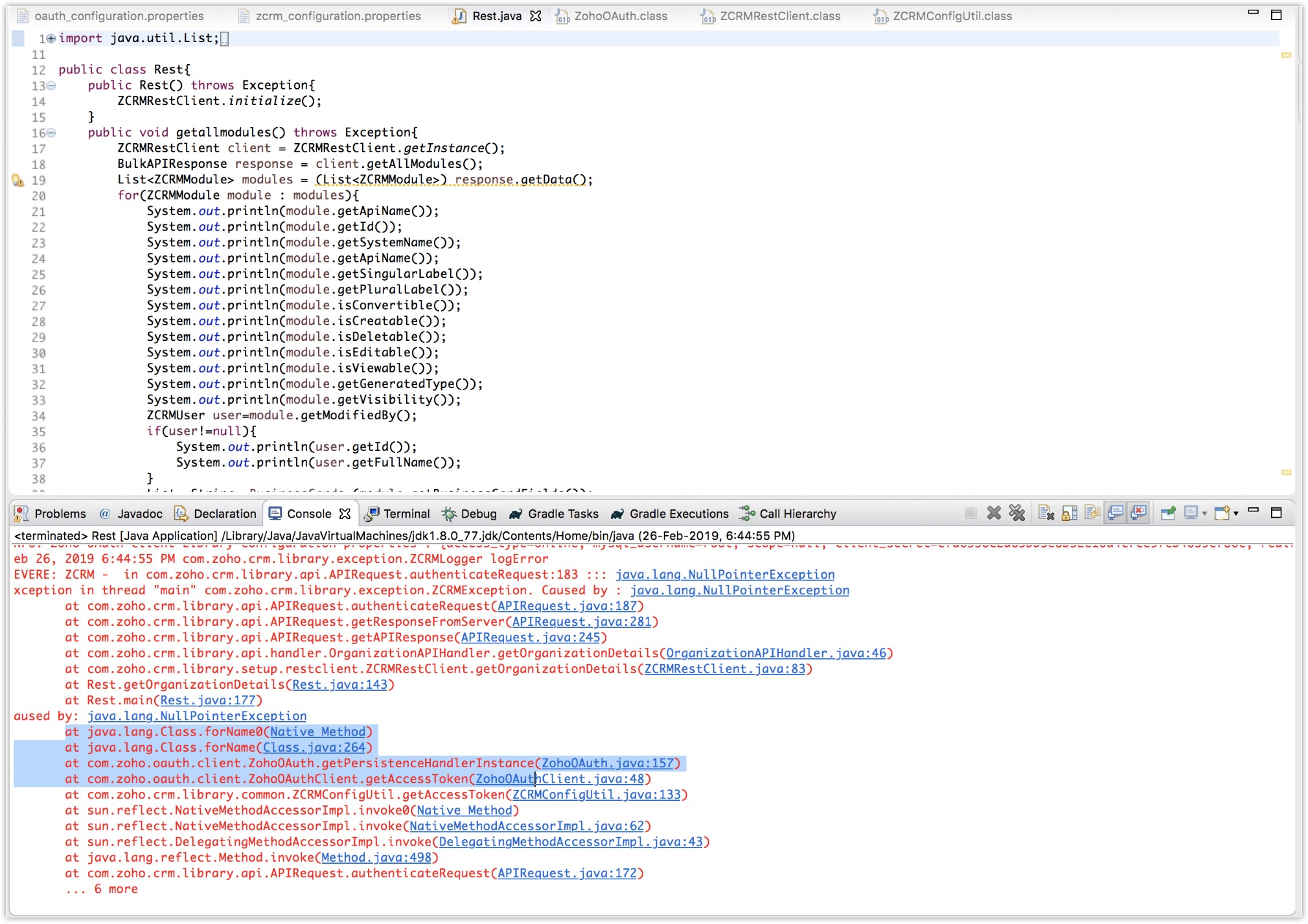Screen dimensions: 1308x924
Task: Open ZCRMConfigUtil.java:133 link
Action: 596,794
